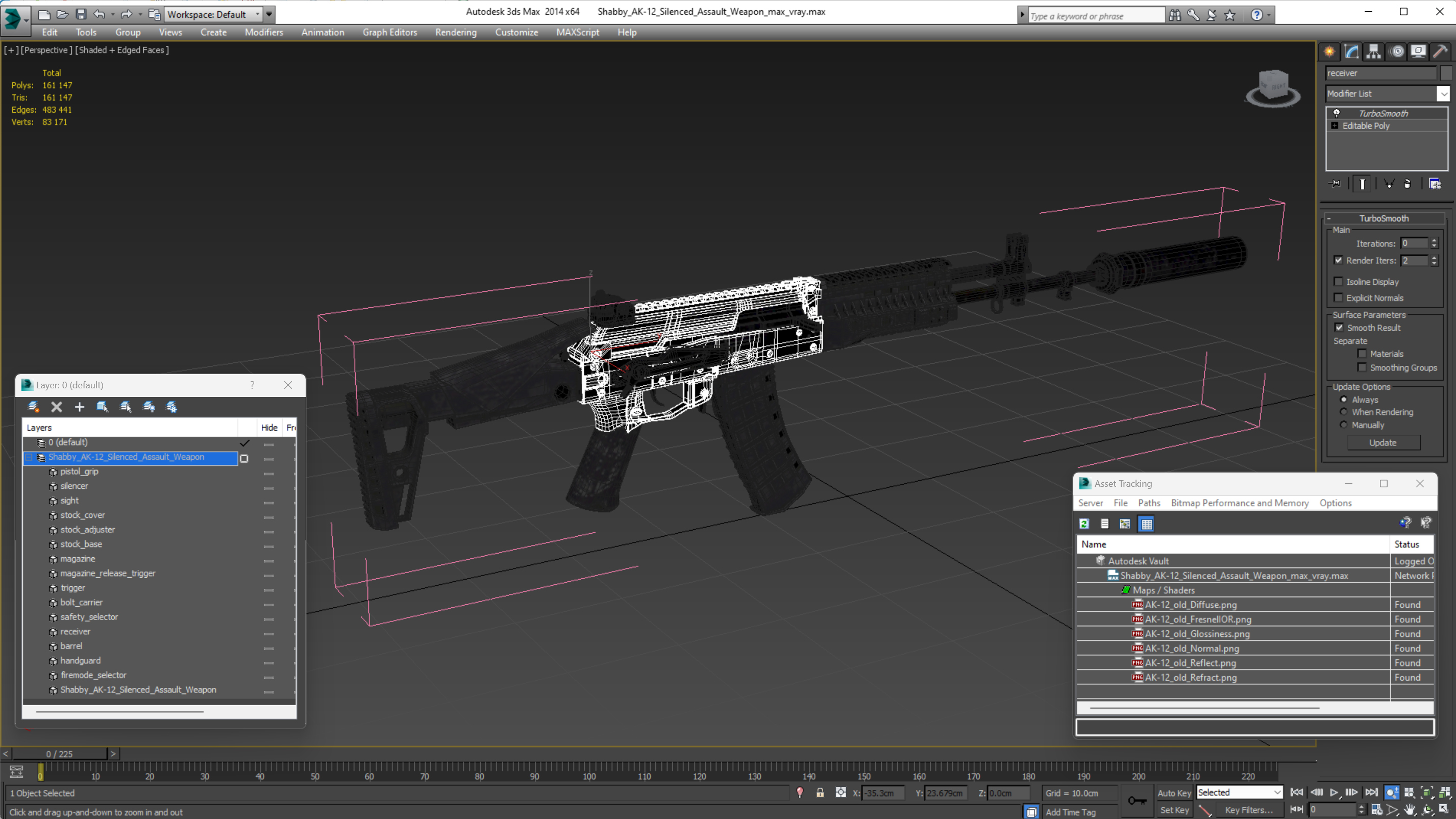Screen dimensions: 1456x819
Task: Click Refresh icon in Asset Tracking
Action: click(1084, 524)
